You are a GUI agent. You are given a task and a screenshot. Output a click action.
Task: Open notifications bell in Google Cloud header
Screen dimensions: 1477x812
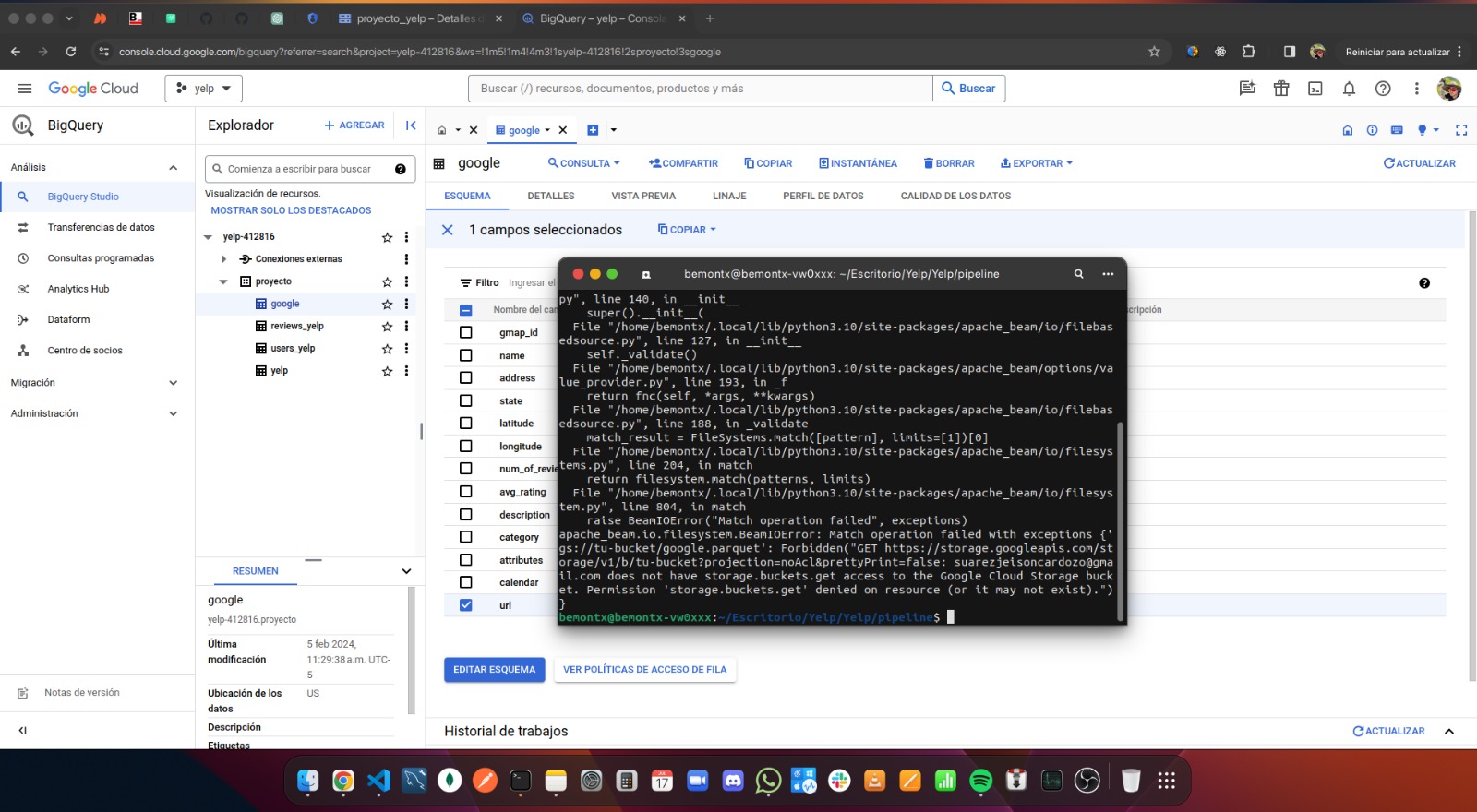click(x=1349, y=89)
